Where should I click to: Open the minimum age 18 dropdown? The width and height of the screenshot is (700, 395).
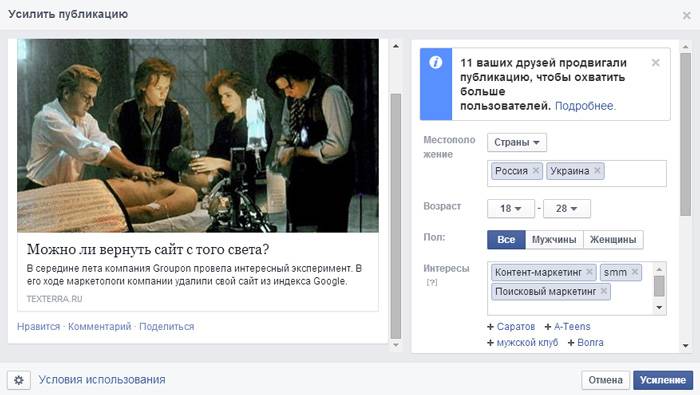[511, 208]
